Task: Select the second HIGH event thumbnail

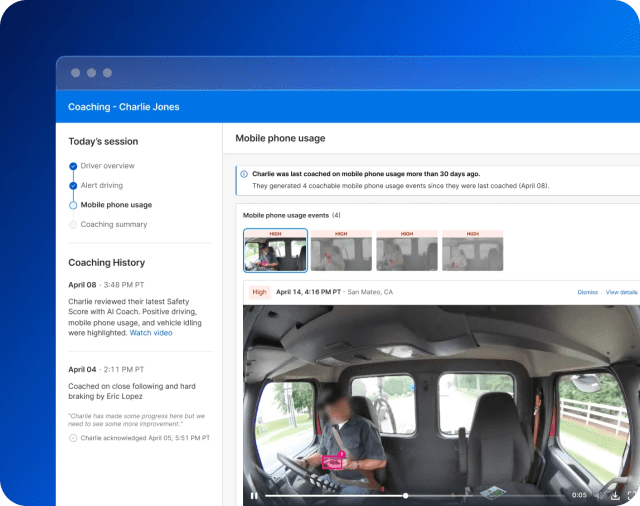Action: (341, 251)
